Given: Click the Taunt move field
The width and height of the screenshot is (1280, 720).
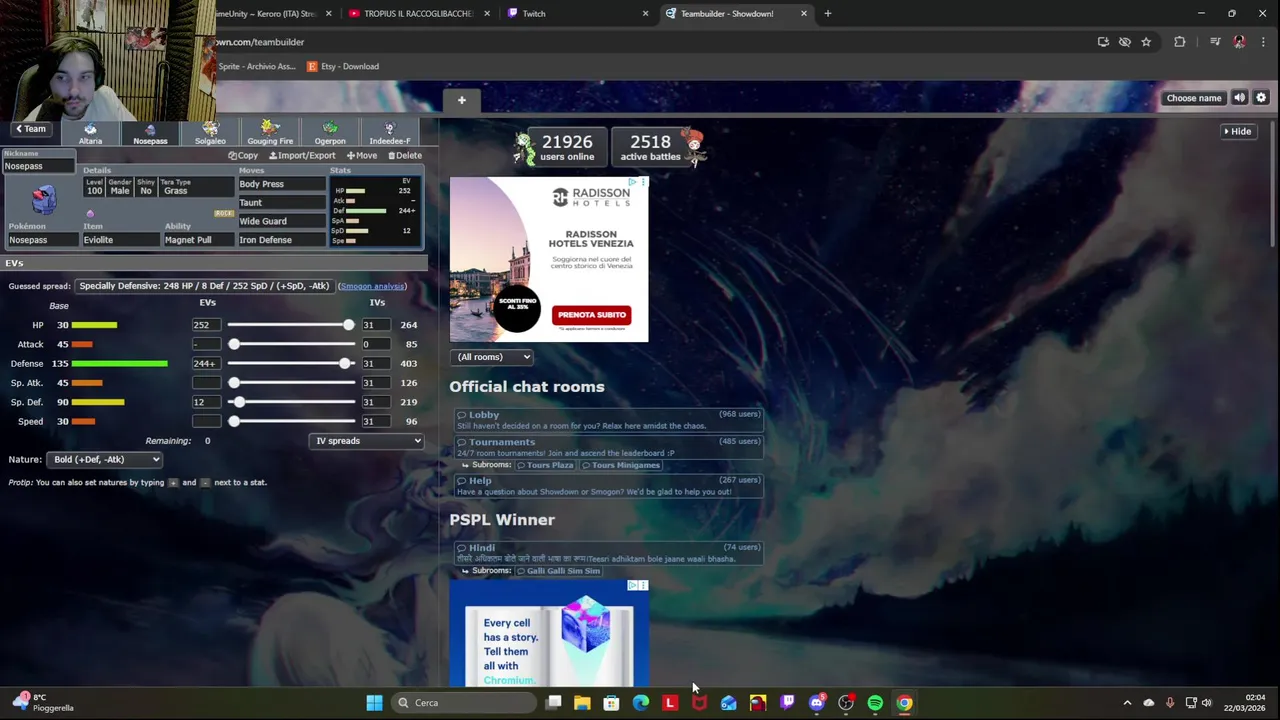Looking at the screenshot, I should pyautogui.click(x=281, y=203).
